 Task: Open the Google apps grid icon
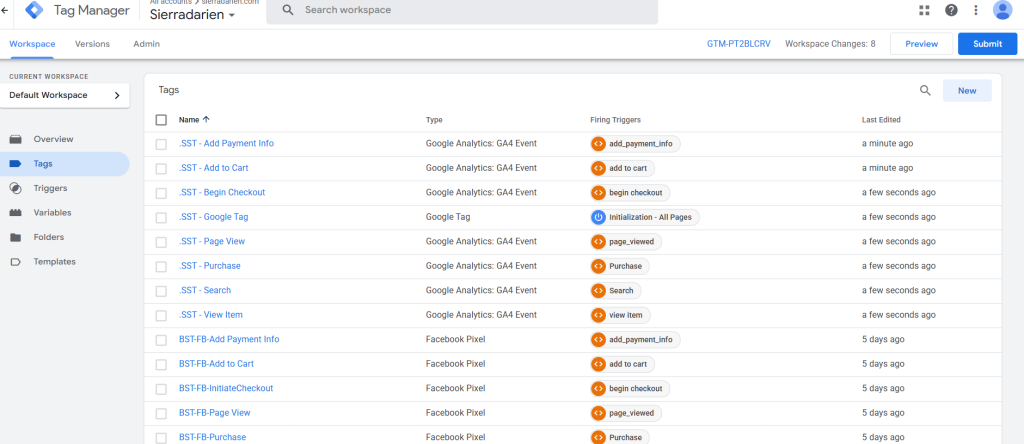(x=924, y=10)
